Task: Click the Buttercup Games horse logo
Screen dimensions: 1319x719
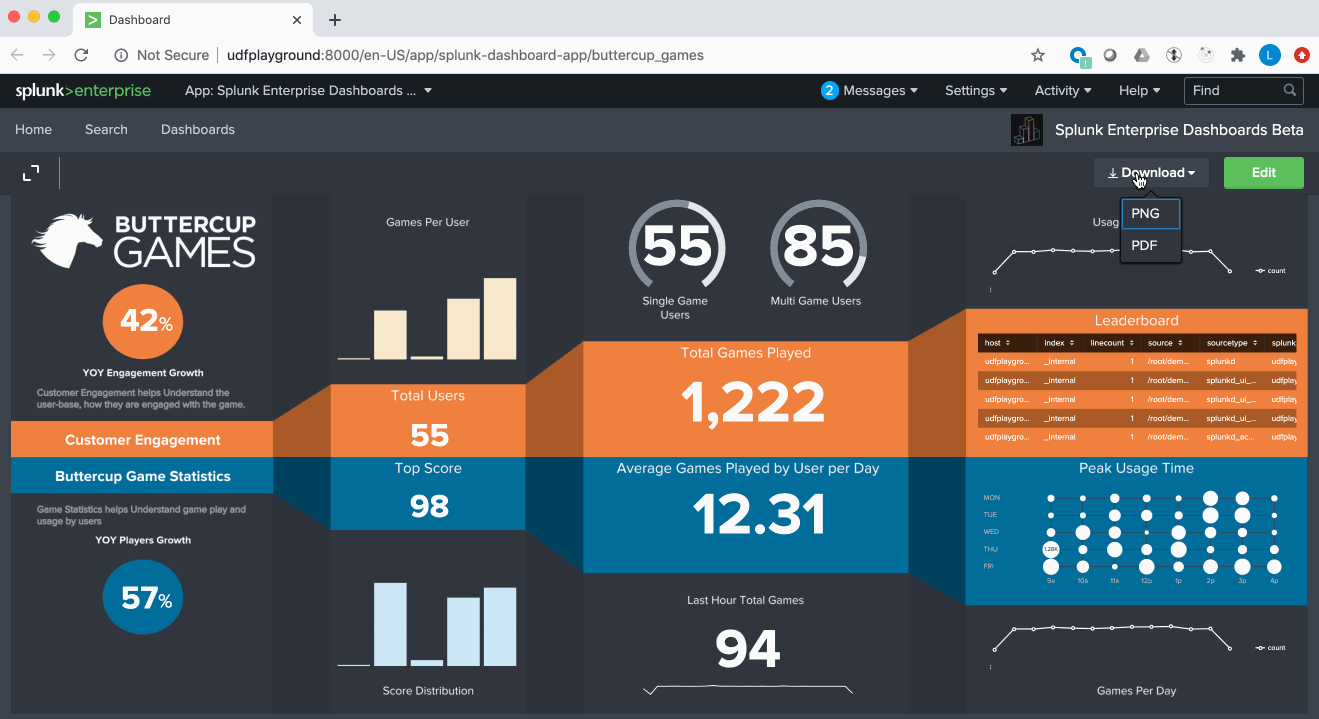Action: click(69, 240)
